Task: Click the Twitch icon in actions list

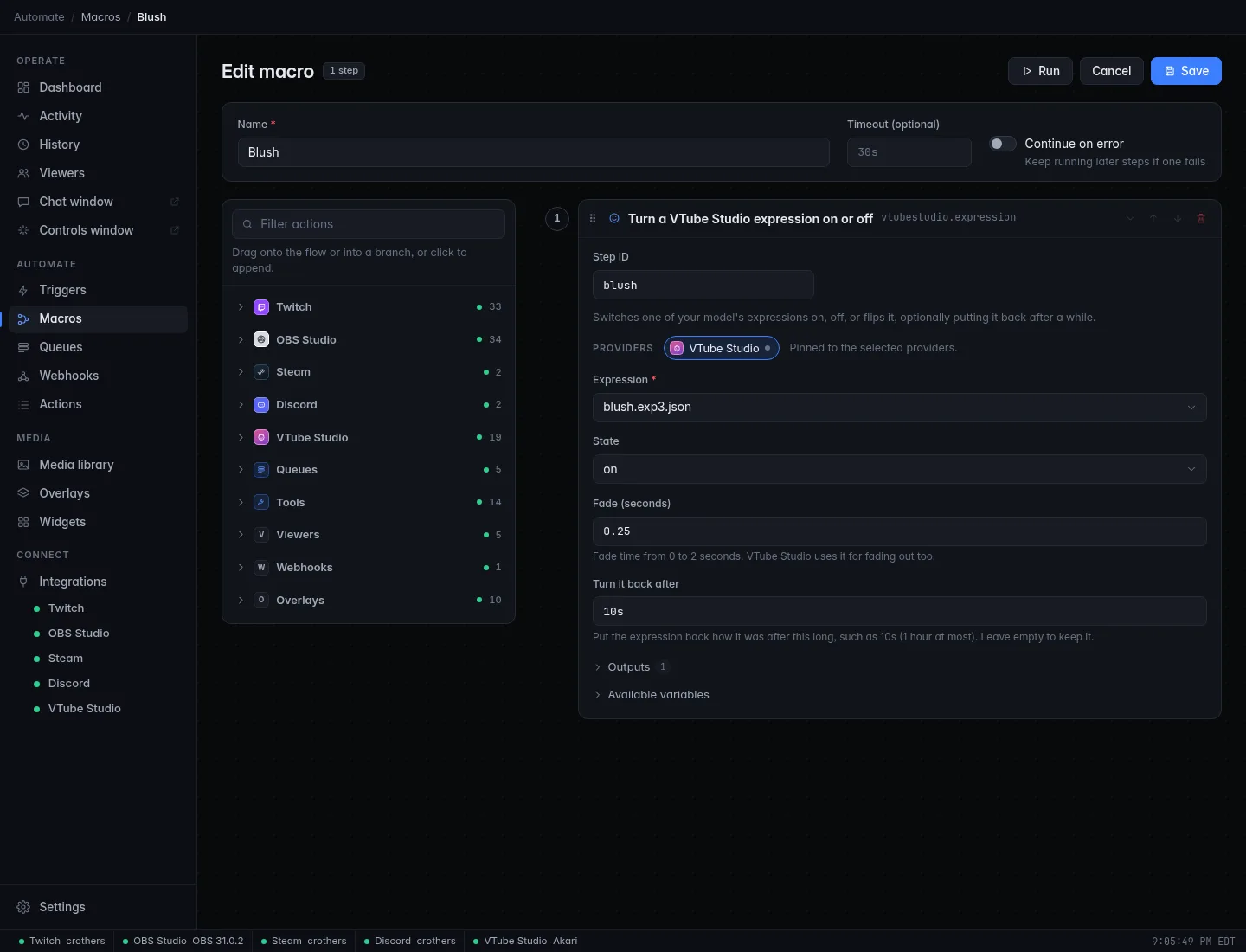Action: [261, 307]
